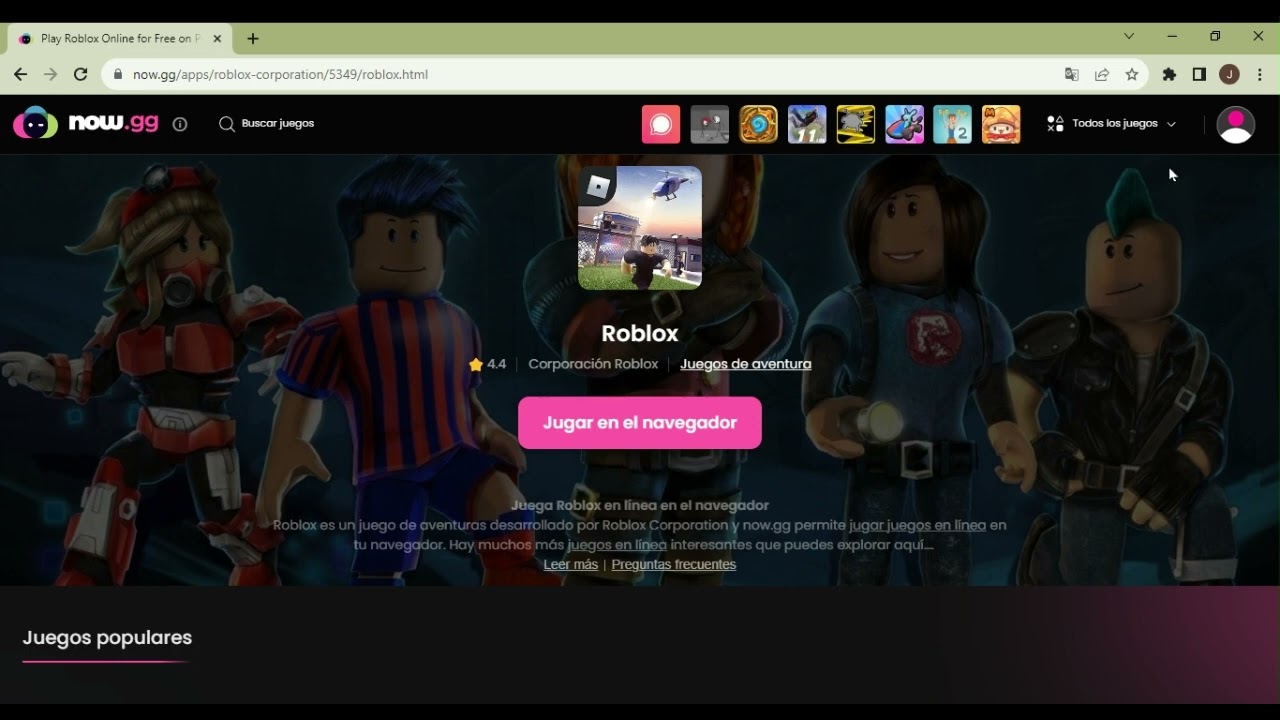Click the Corporación Roblox developer name

(593, 364)
